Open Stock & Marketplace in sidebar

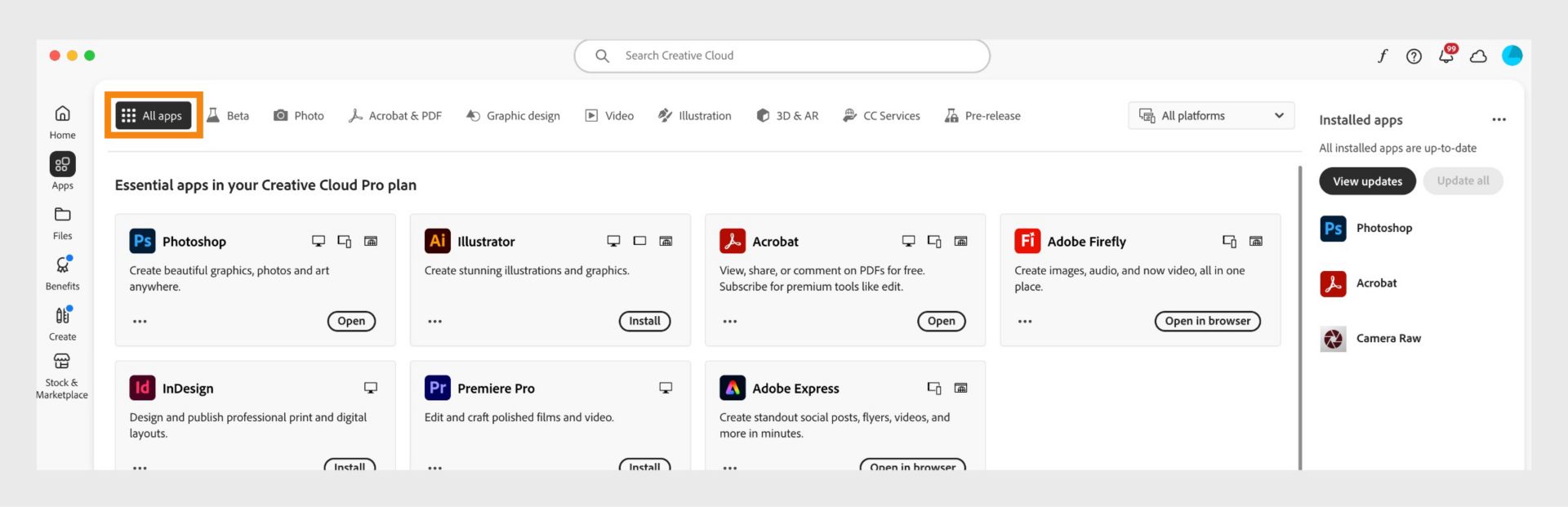click(x=62, y=374)
